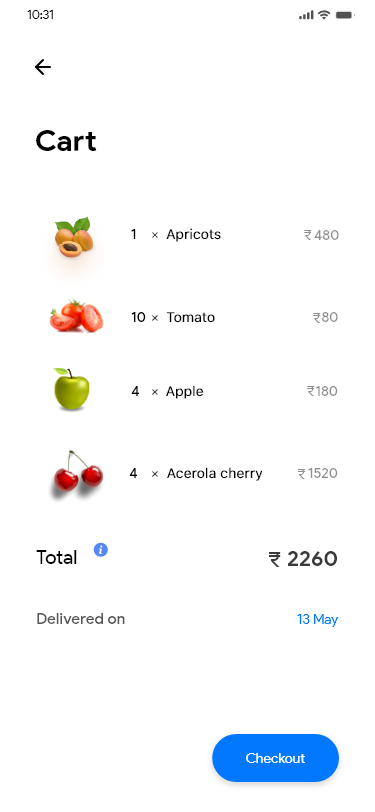Tap the quantity 10 for Tomato
This screenshot has width=375, height=812.
pyautogui.click(x=138, y=317)
